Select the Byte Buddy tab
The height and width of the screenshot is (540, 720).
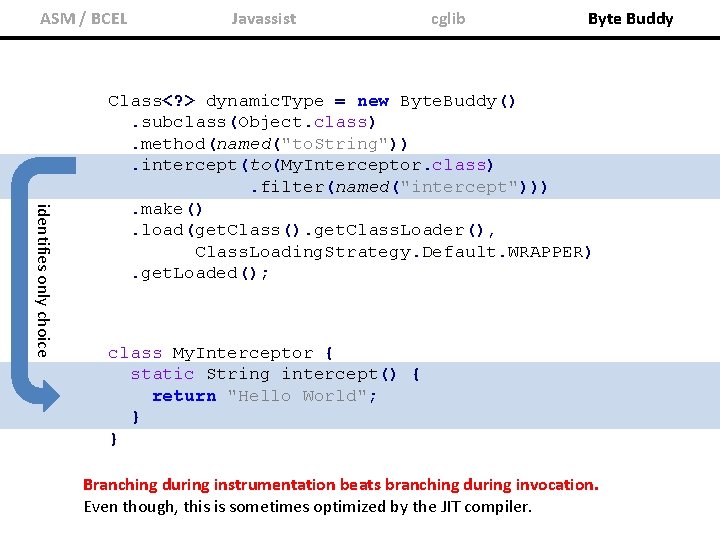(630, 19)
